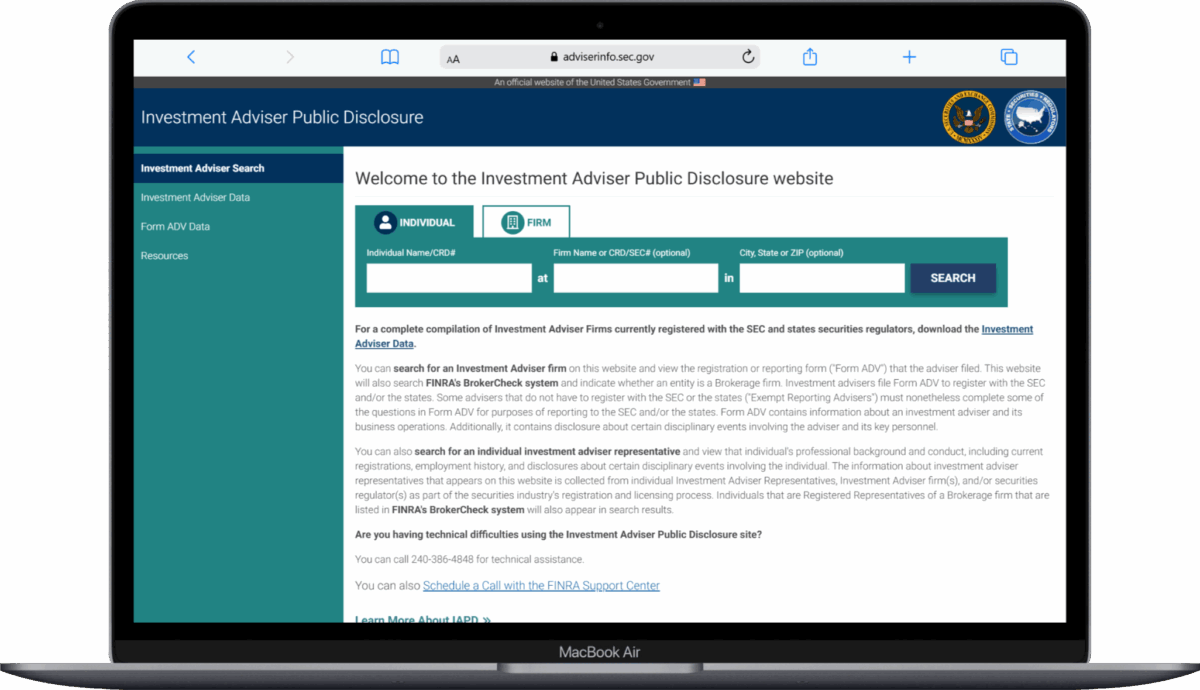1200x690 pixels.
Task: Open a new tab with the plus icon
Action: (x=908, y=57)
